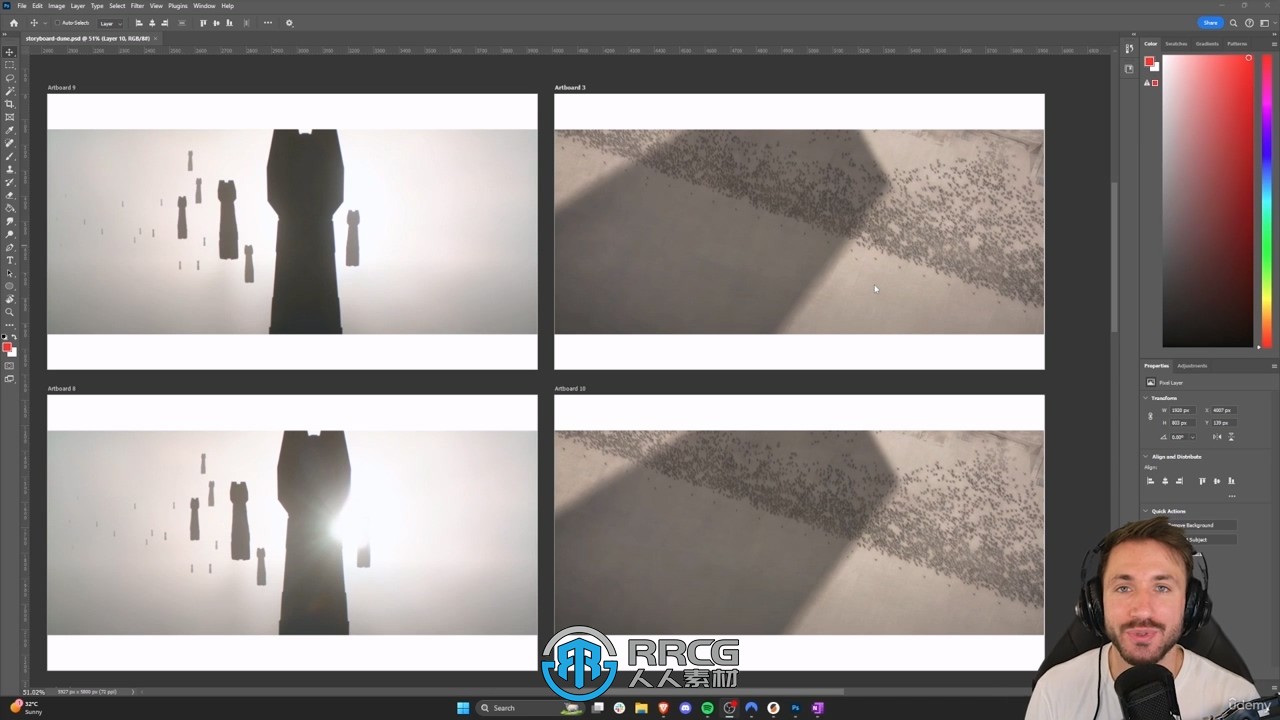1280x720 pixels.
Task: Select the Frame tool
Action: pyautogui.click(x=10, y=117)
